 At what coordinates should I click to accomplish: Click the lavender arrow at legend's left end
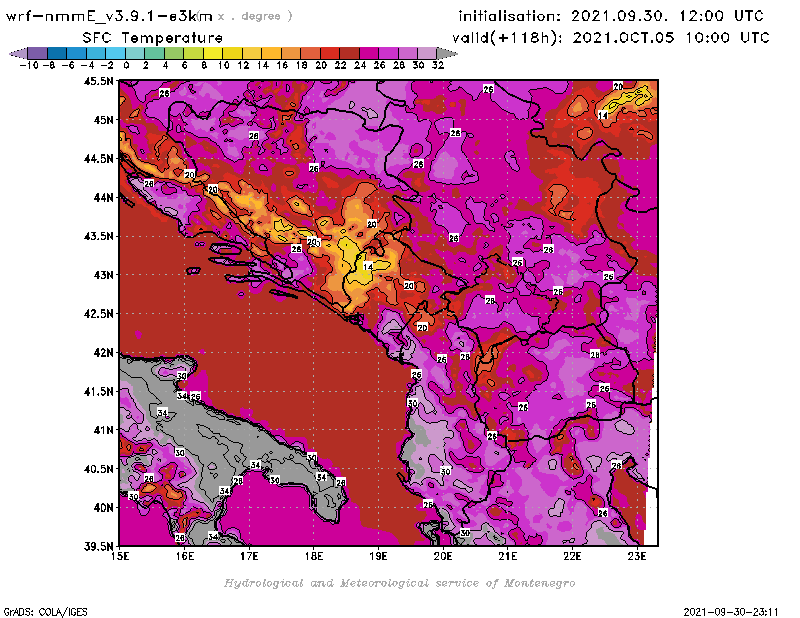pyautogui.click(x=18, y=53)
